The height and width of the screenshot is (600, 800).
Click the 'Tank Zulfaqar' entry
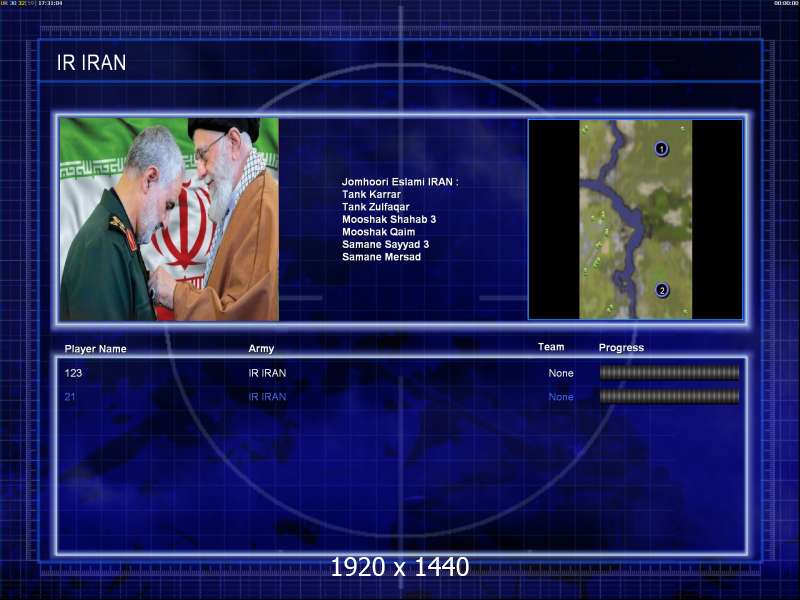376,207
